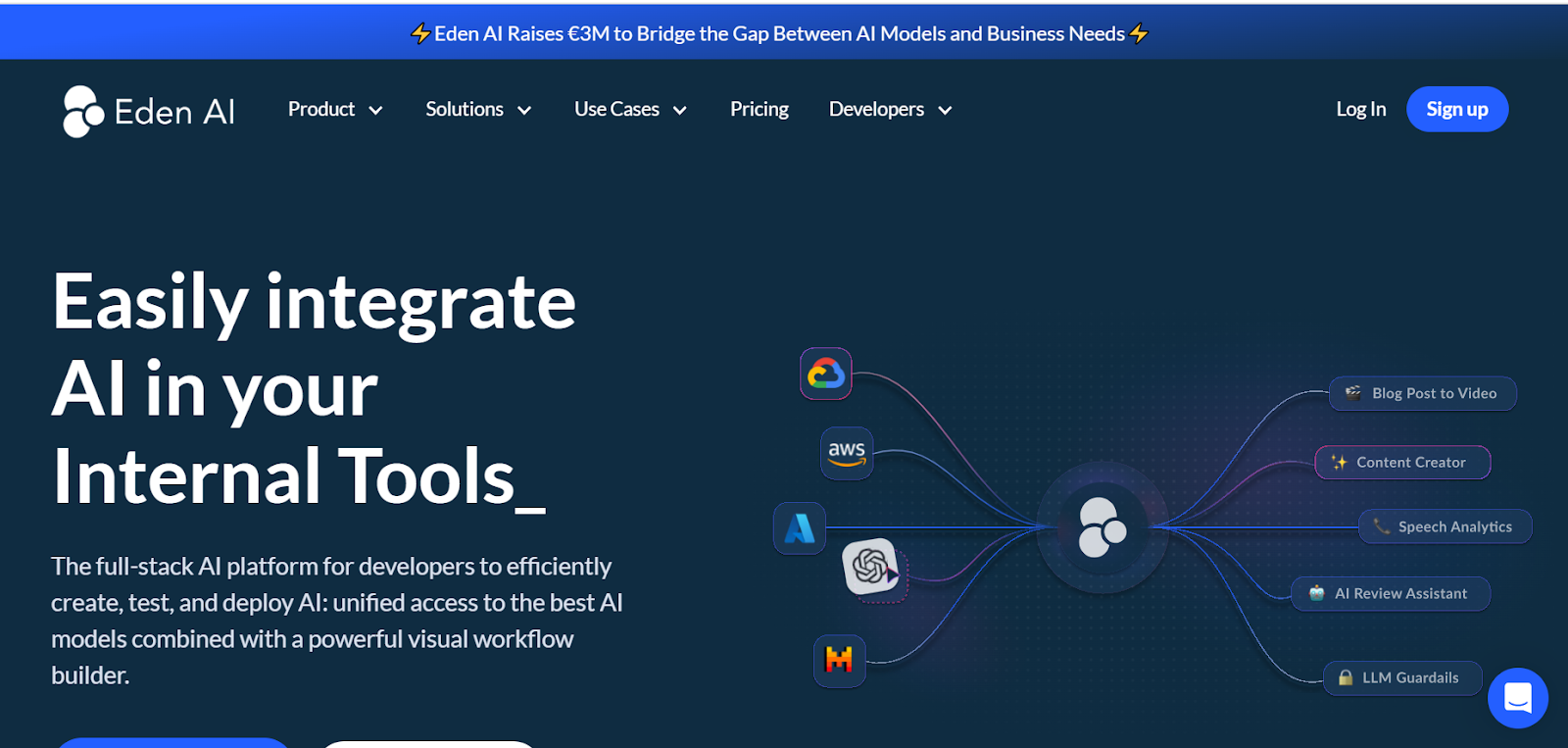This screenshot has width=1568, height=748.
Task: Expand the Solutions chevron
Action: coord(524,111)
